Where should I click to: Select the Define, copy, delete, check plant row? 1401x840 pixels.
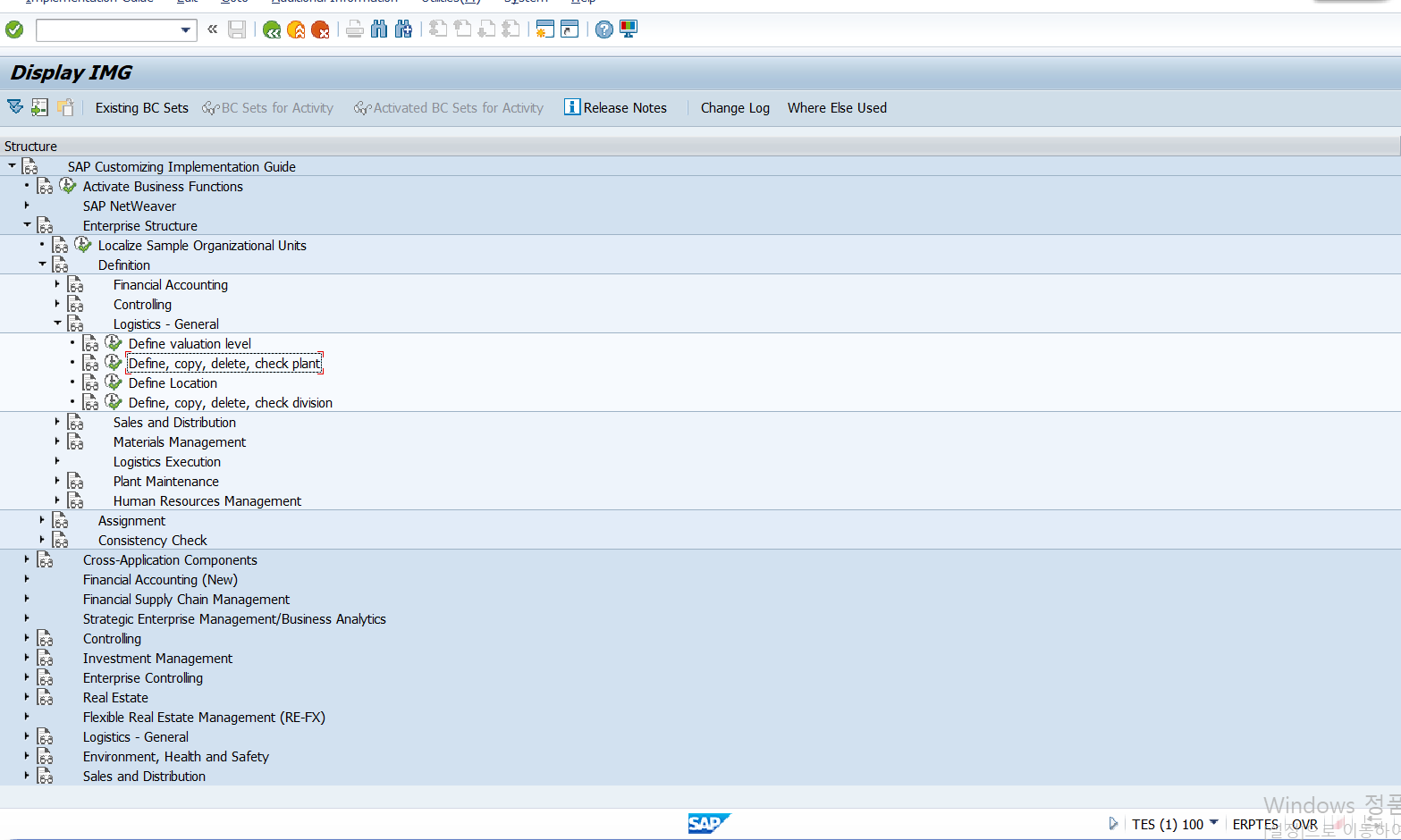pos(224,364)
